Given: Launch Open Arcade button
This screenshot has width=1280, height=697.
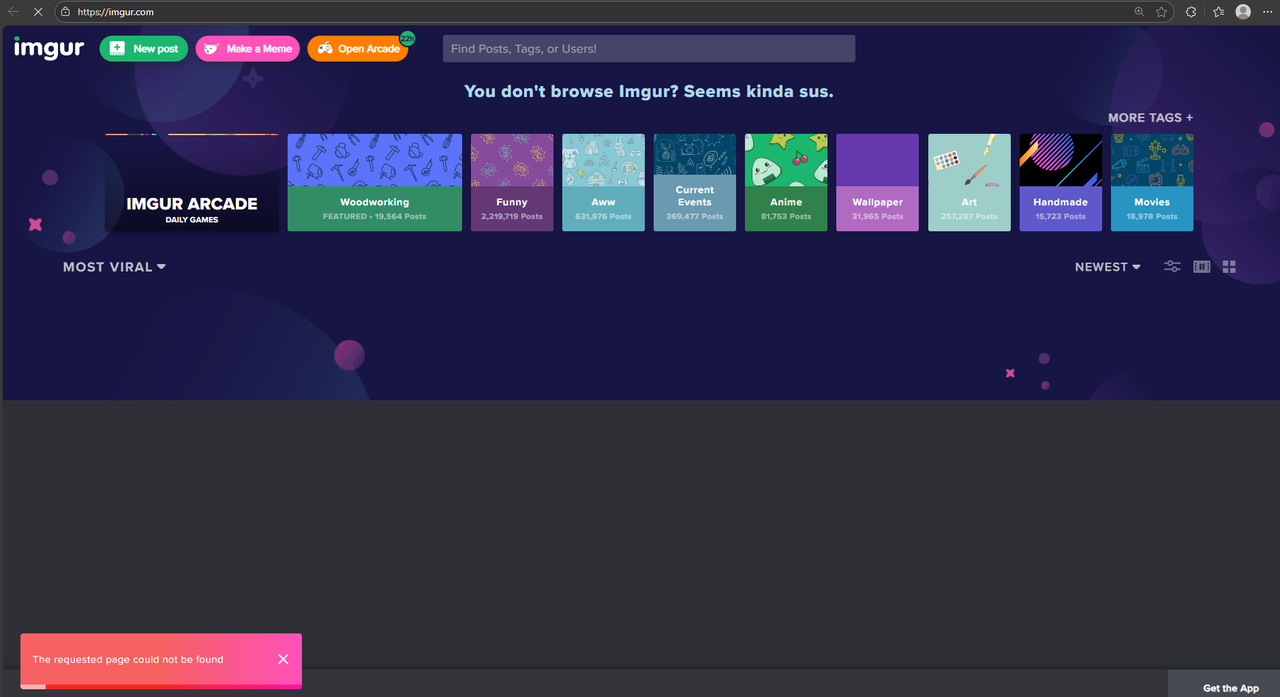Looking at the screenshot, I should pos(358,48).
